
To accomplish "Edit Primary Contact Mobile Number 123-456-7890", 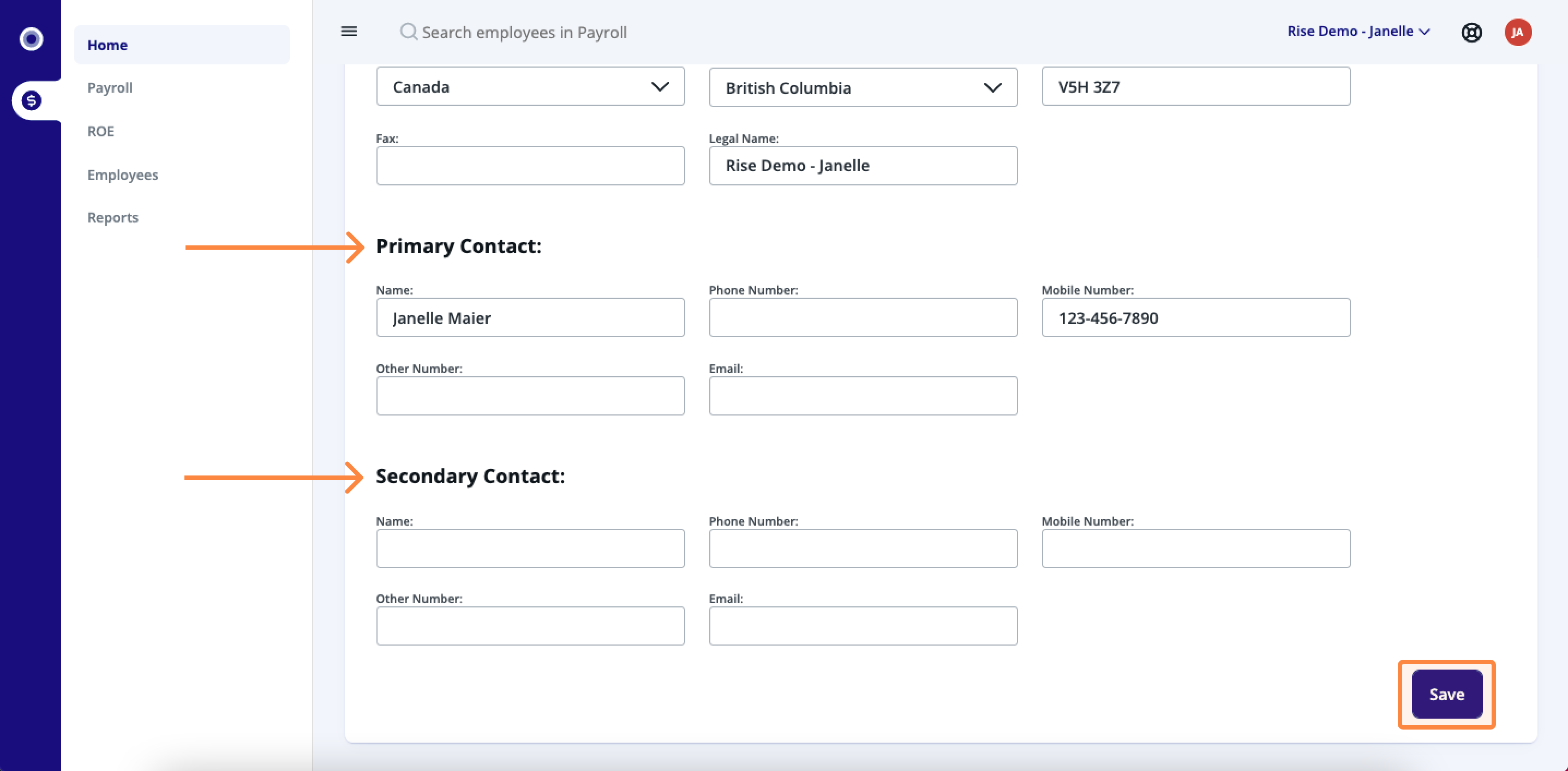I will [x=1195, y=318].
